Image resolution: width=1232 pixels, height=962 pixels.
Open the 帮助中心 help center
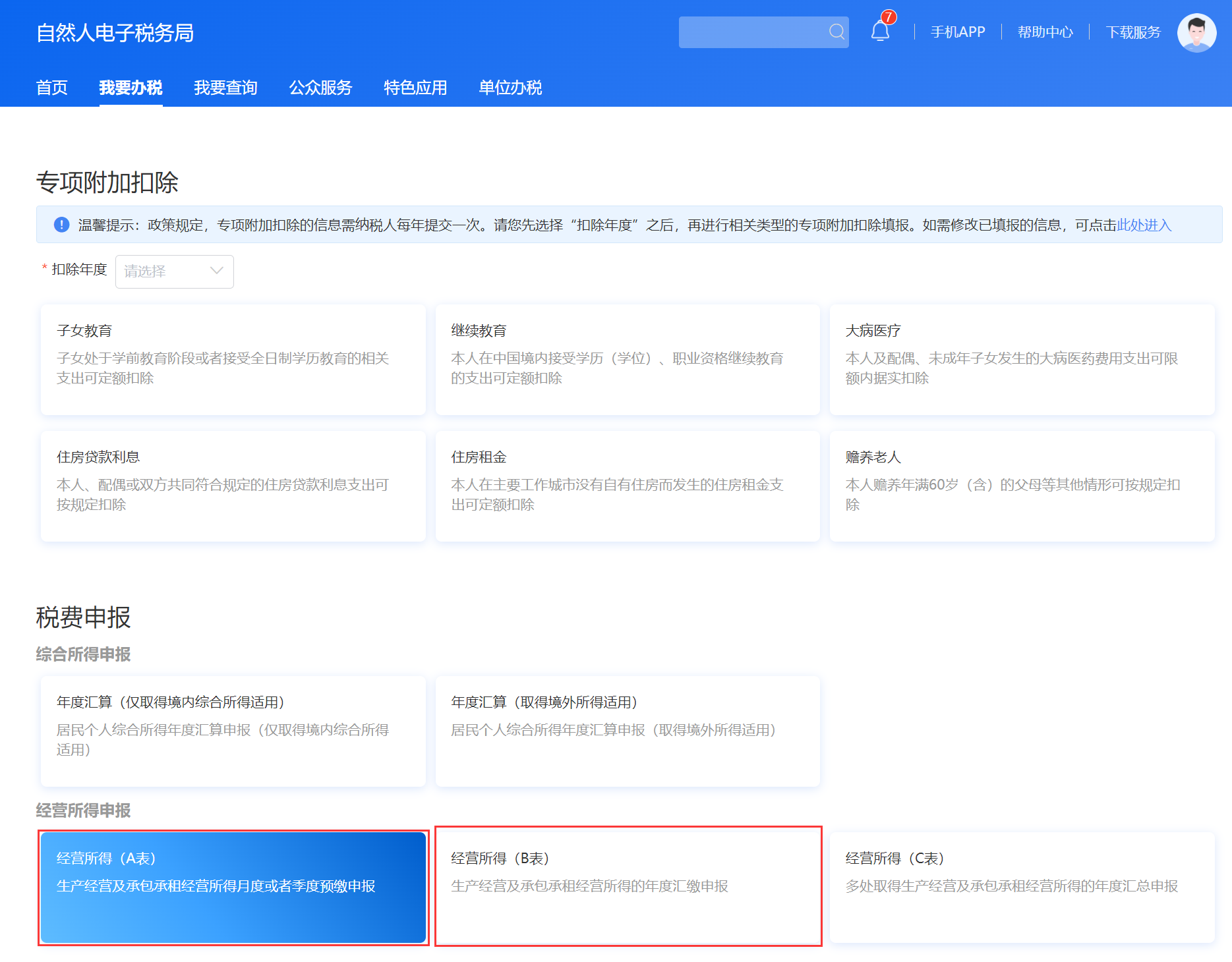(x=1045, y=32)
